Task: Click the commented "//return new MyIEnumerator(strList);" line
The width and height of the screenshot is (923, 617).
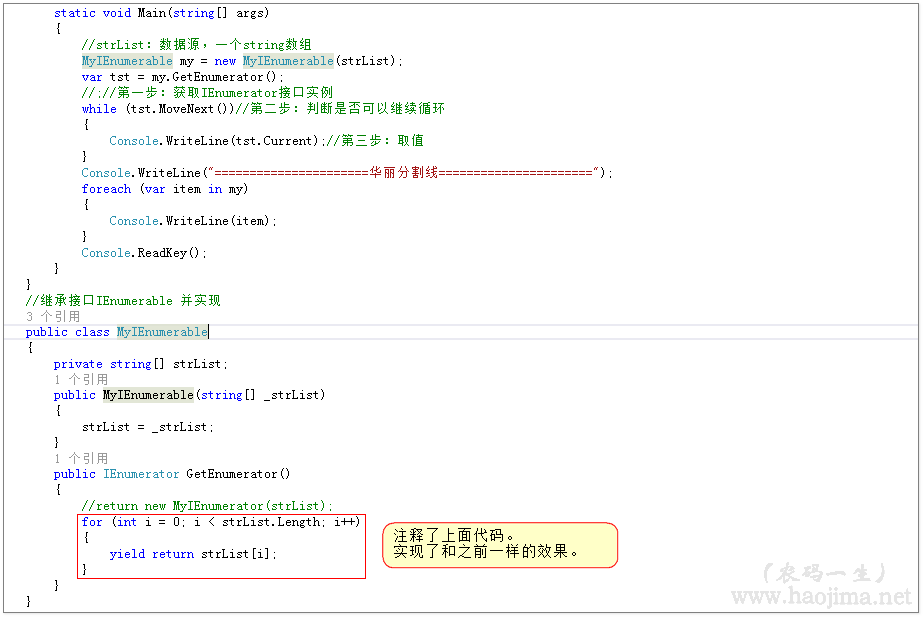Action: tap(207, 506)
